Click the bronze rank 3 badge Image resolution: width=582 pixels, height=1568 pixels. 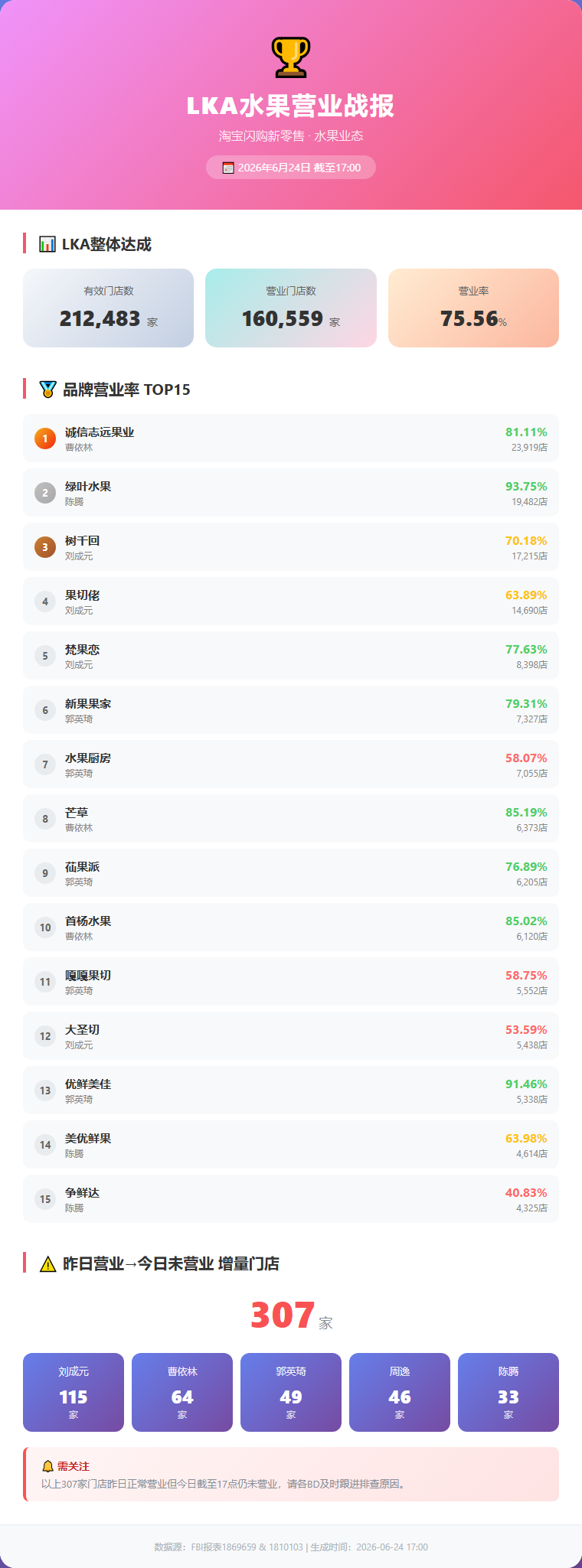point(45,547)
